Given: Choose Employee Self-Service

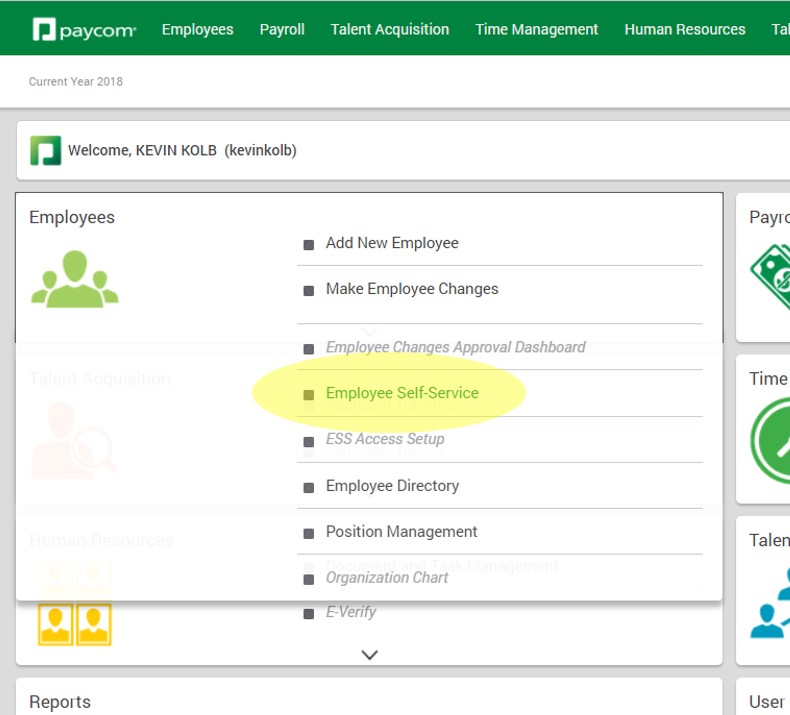Looking at the screenshot, I should [x=402, y=393].
